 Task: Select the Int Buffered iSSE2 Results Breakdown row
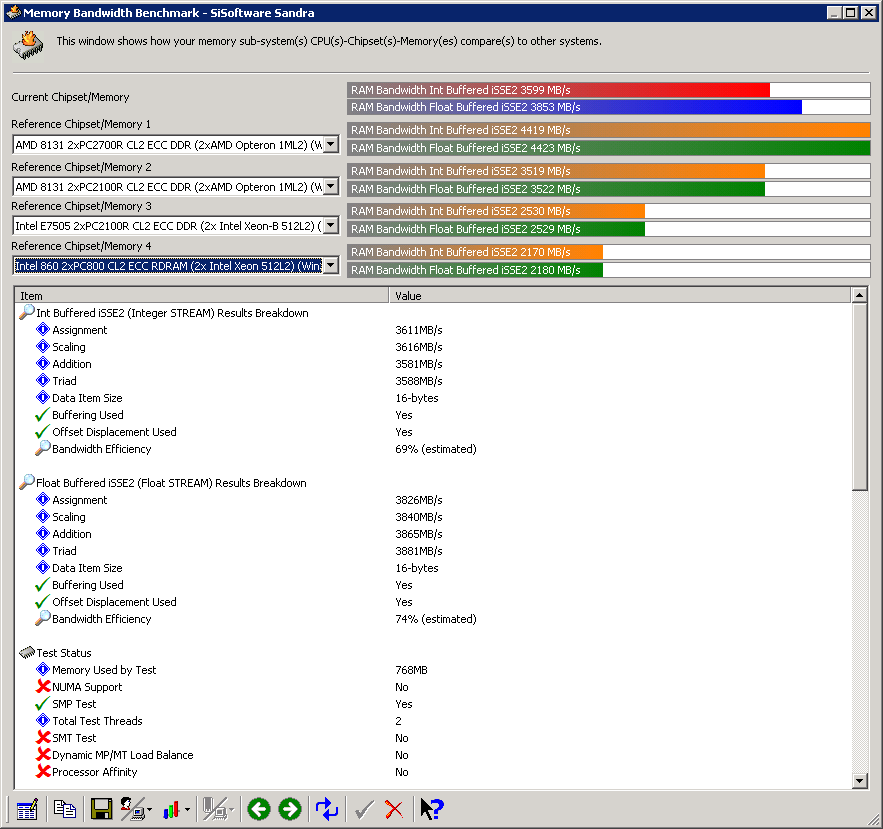pyautogui.click(x=172, y=313)
